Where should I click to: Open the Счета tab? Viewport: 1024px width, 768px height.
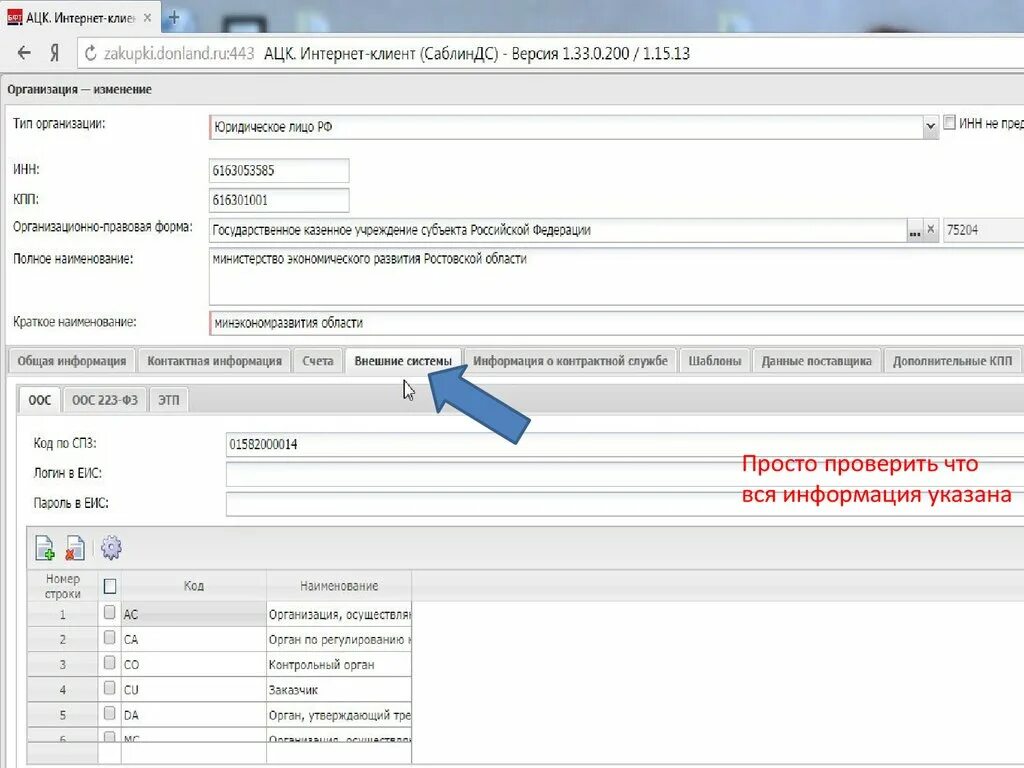(317, 360)
